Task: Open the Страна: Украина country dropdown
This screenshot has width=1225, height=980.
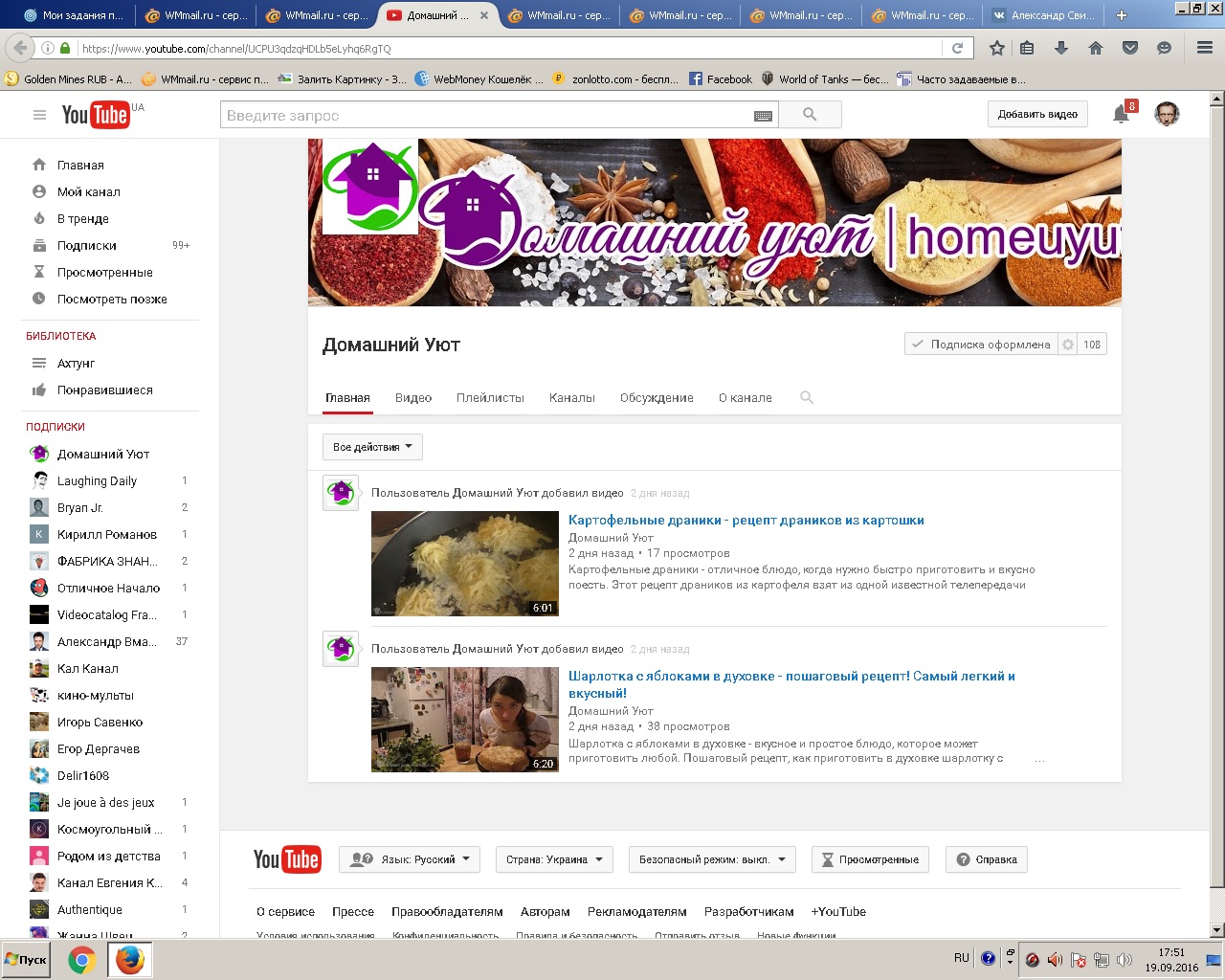Action: pyautogui.click(x=555, y=859)
